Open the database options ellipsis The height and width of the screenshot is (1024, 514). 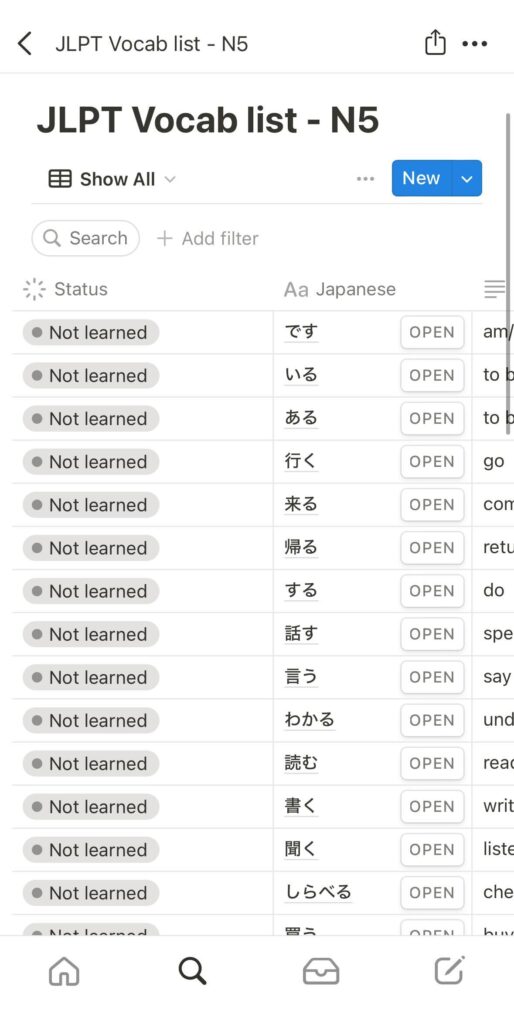[x=365, y=179]
